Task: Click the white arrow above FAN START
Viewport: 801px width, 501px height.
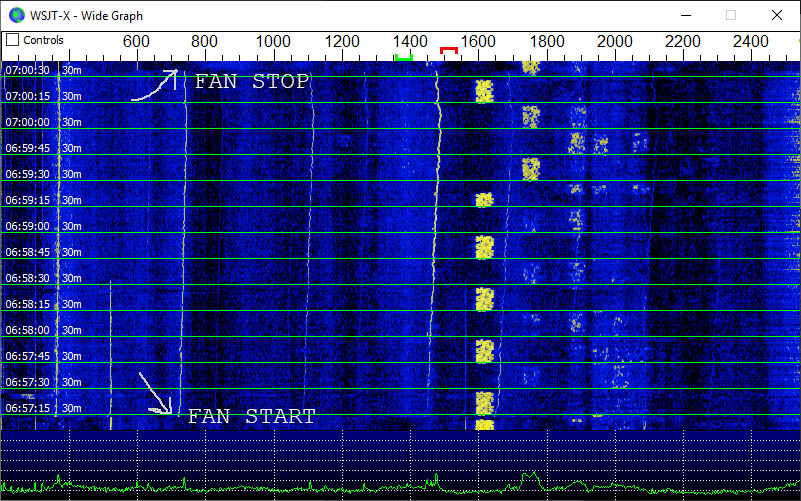Action: pos(153,392)
